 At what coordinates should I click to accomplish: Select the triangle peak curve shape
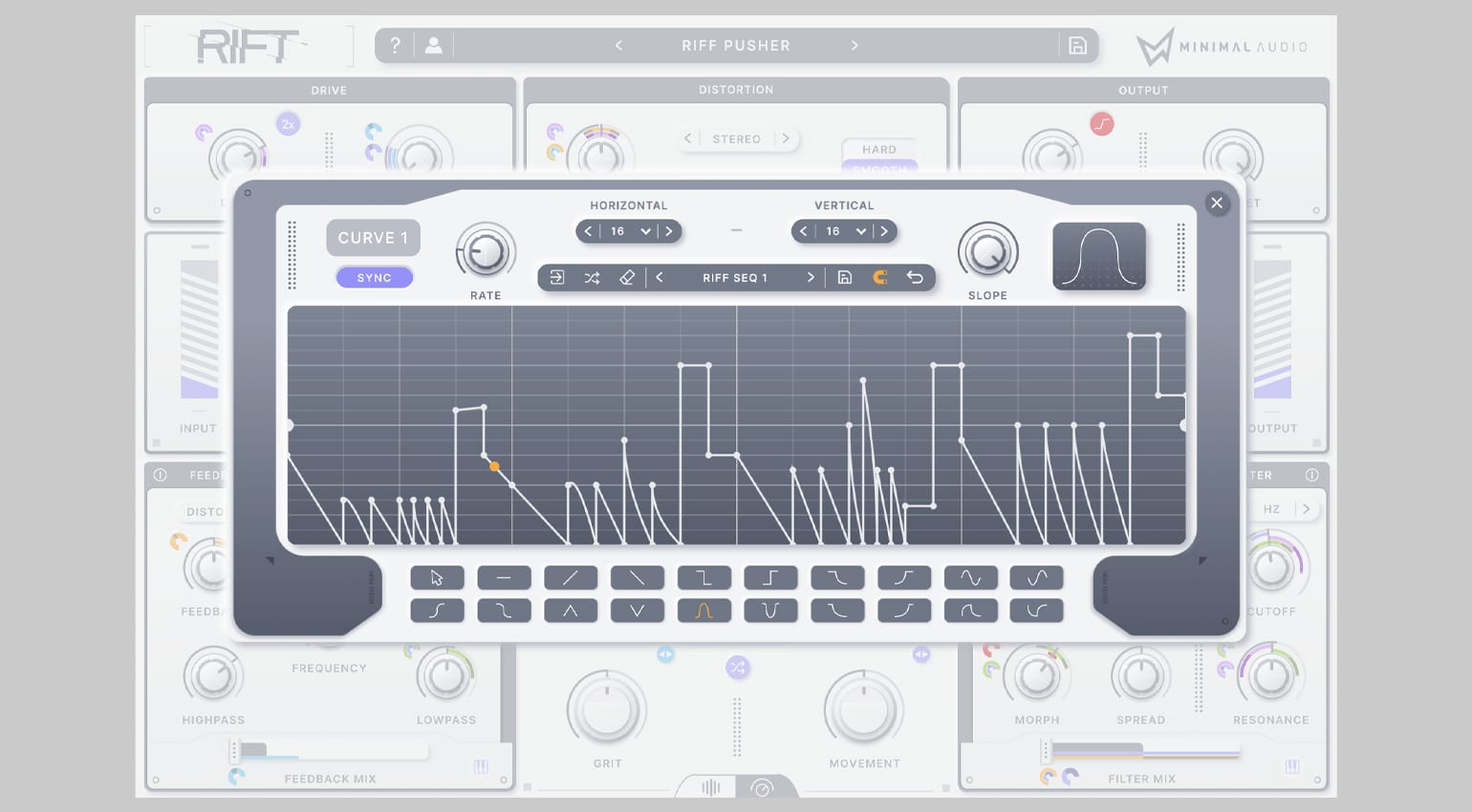point(571,610)
